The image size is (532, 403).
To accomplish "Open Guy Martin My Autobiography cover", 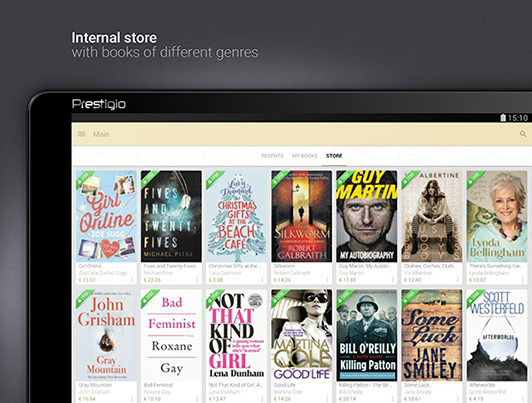I will [367, 216].
